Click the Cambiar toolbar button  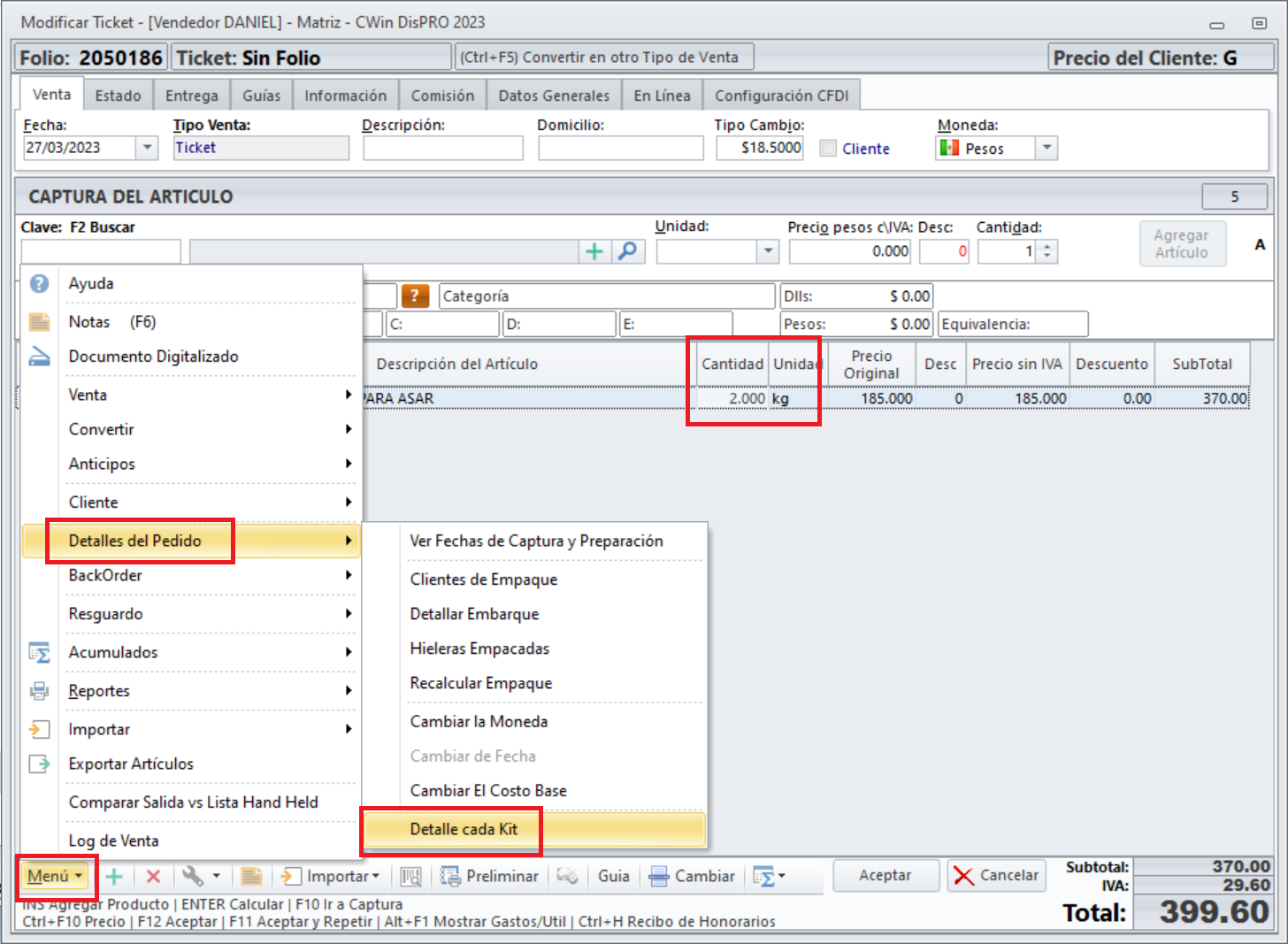pos(692,876)
